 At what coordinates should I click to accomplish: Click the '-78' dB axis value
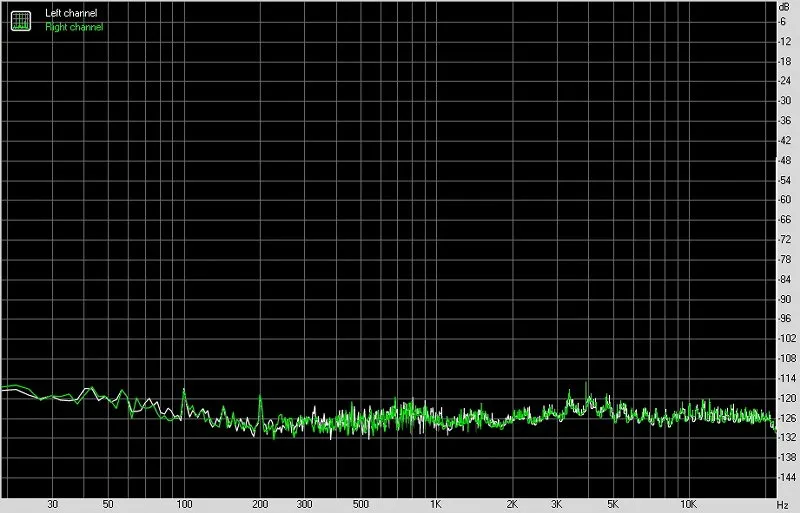[785, 259]
